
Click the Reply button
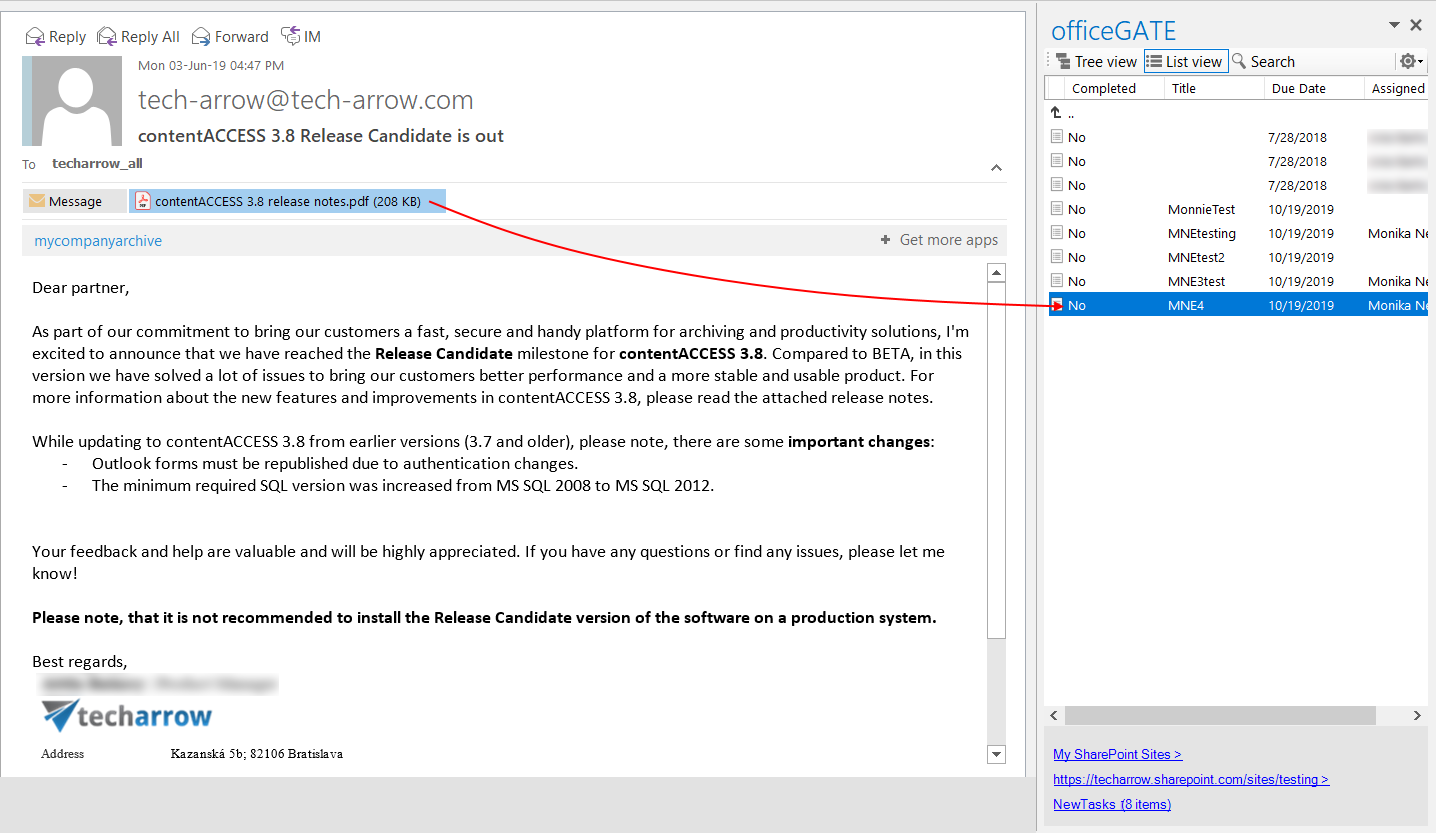(55, 37)
